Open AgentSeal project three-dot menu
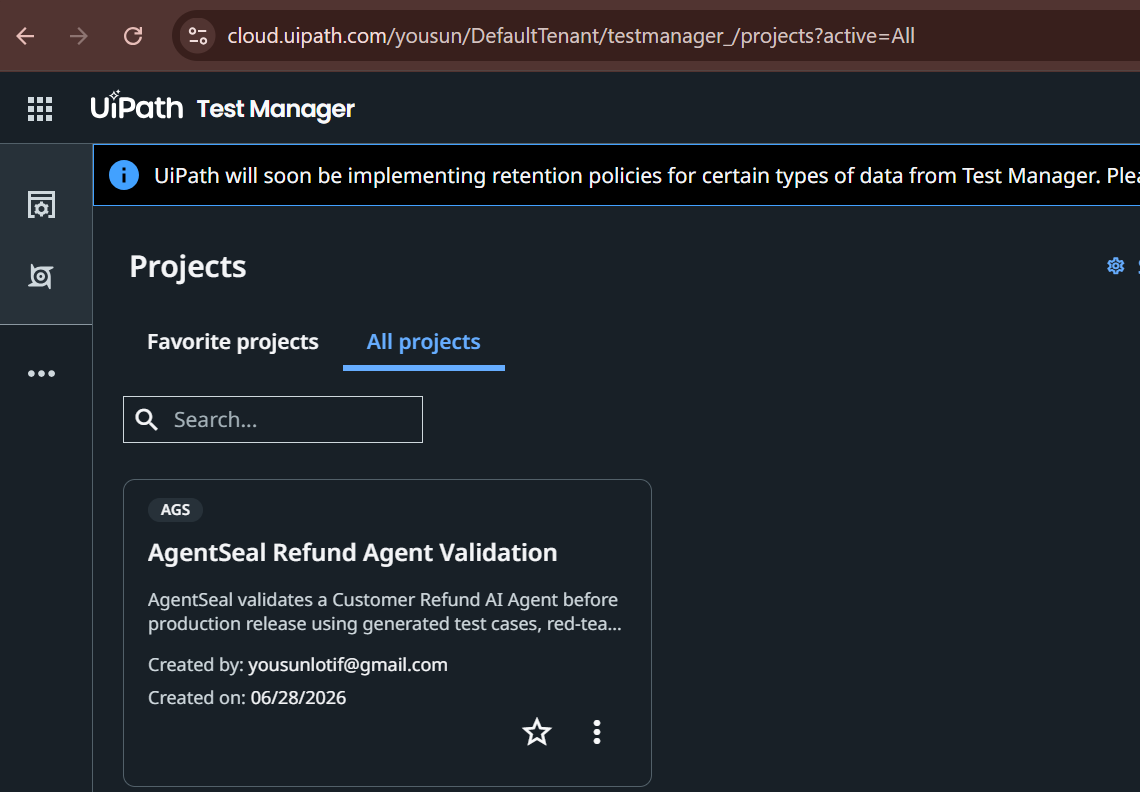Screen dimensions: 1140x792 [597, 732]
